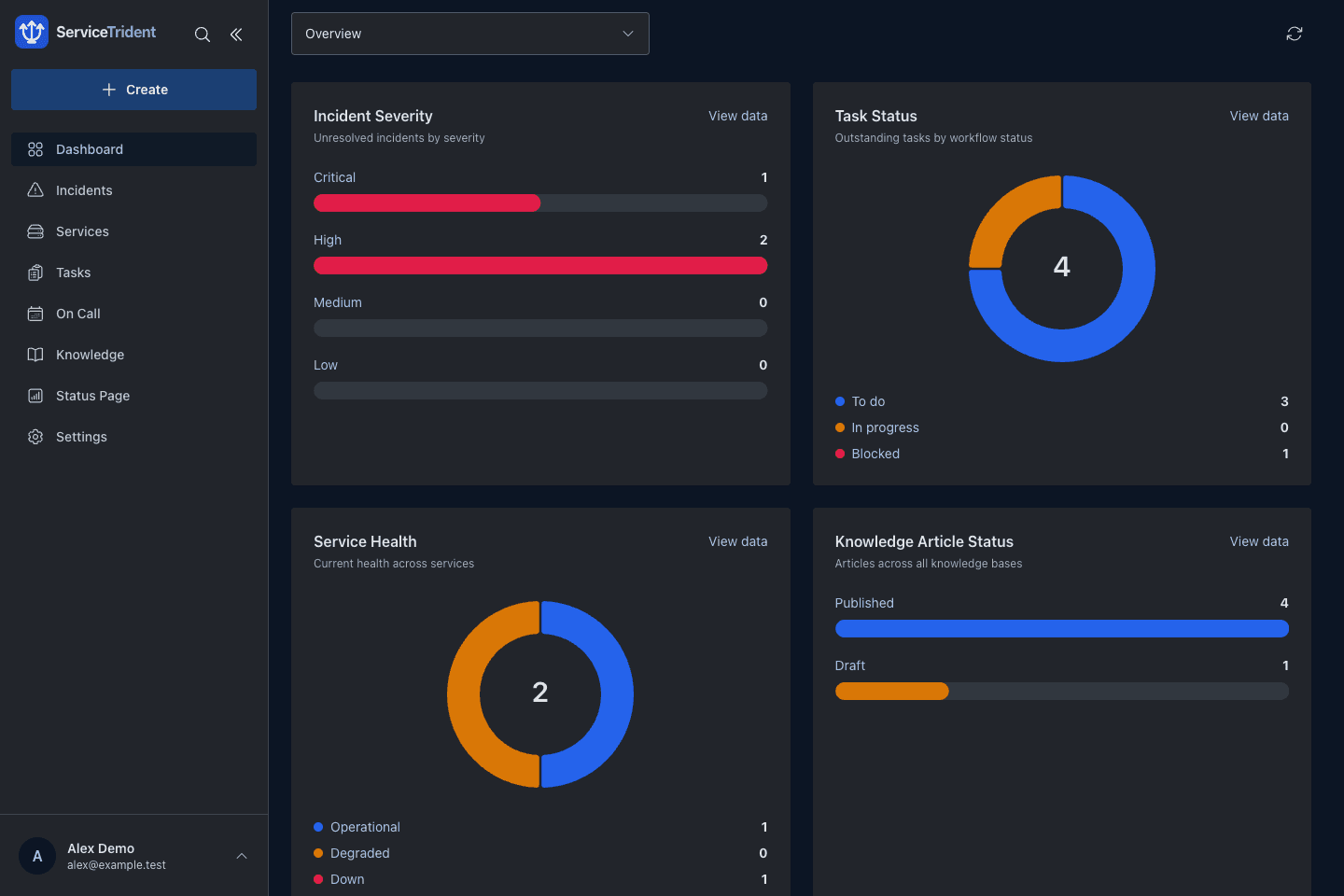Click Task Status donut chart center '4'
This screenshot has height=896, width=1344.
pos(1062,267)
